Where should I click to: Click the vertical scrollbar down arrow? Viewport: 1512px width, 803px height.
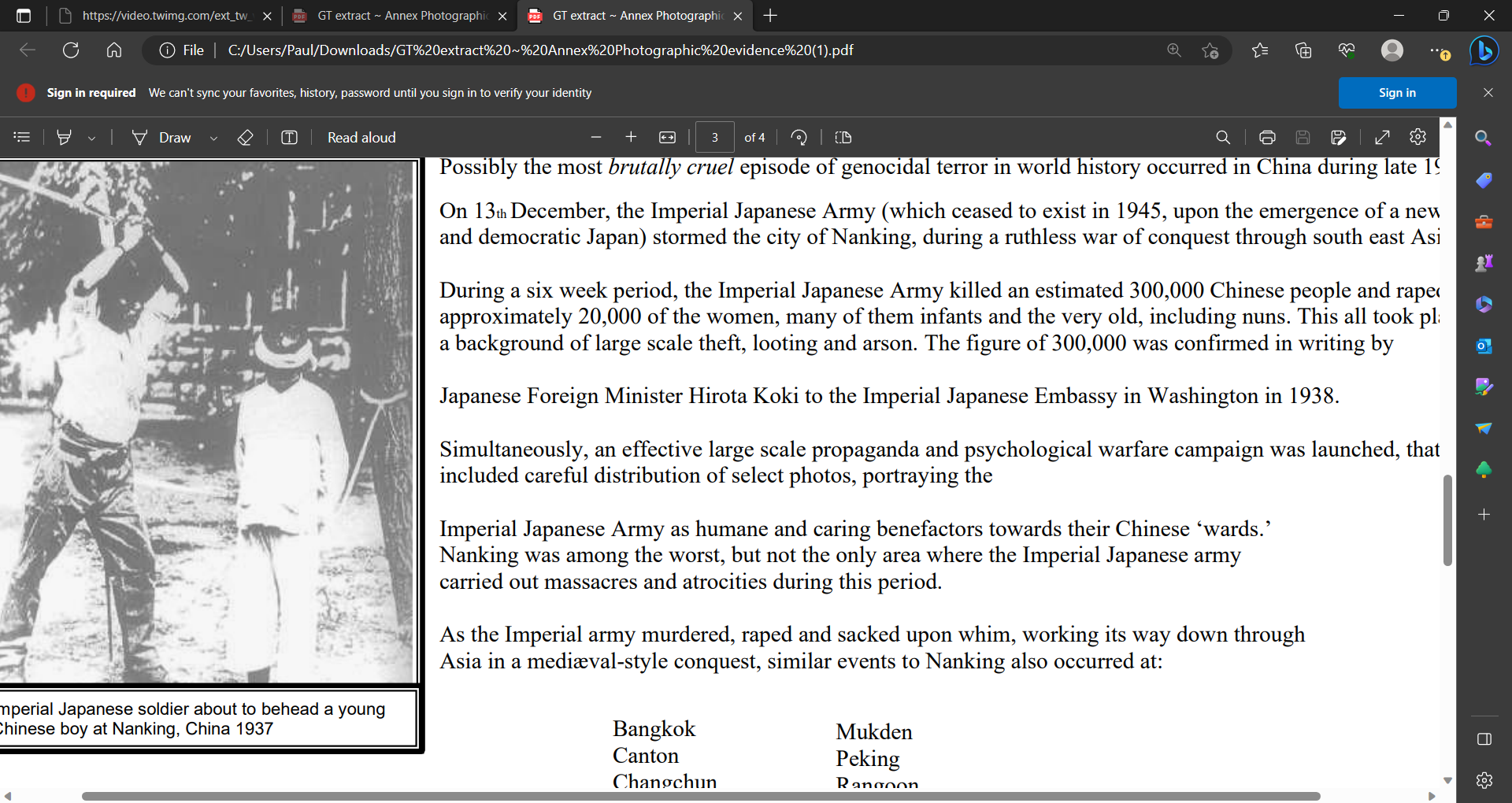click(1447, 780)
